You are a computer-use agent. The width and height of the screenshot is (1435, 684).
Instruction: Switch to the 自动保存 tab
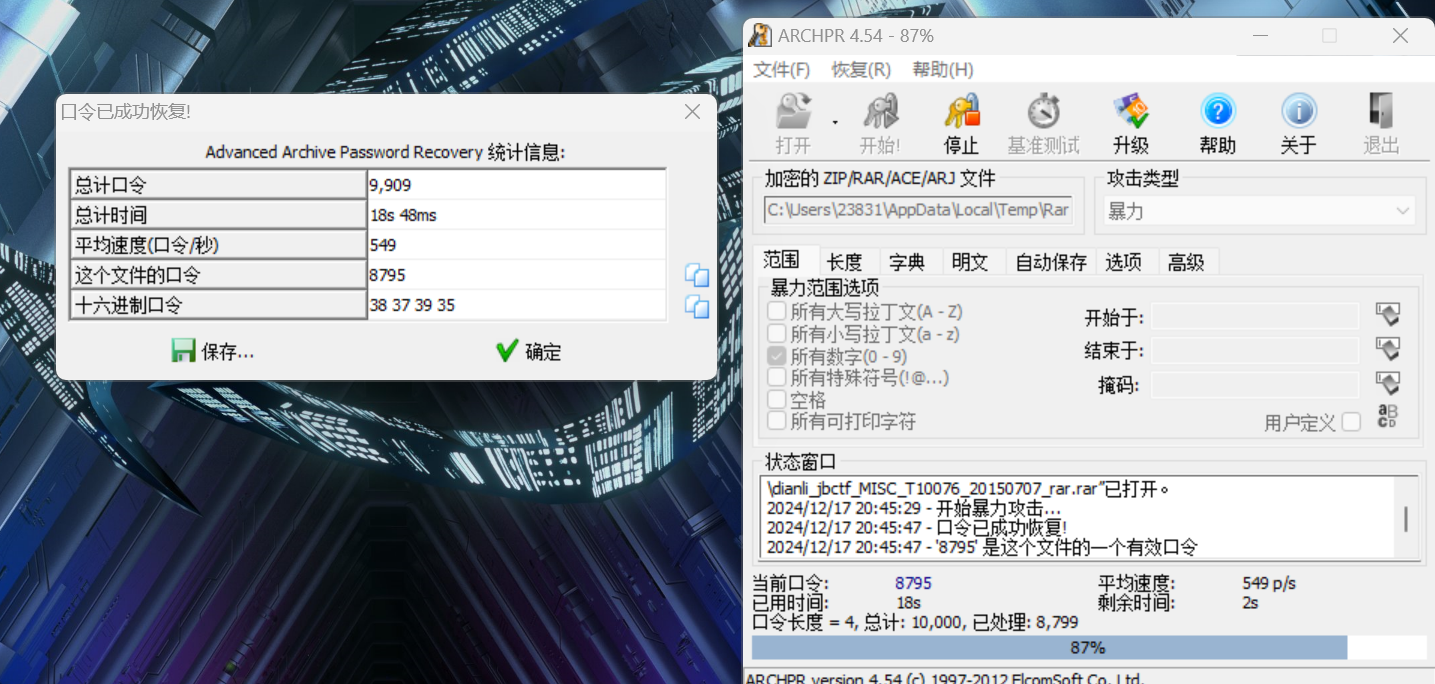[x=1051, y=262]
